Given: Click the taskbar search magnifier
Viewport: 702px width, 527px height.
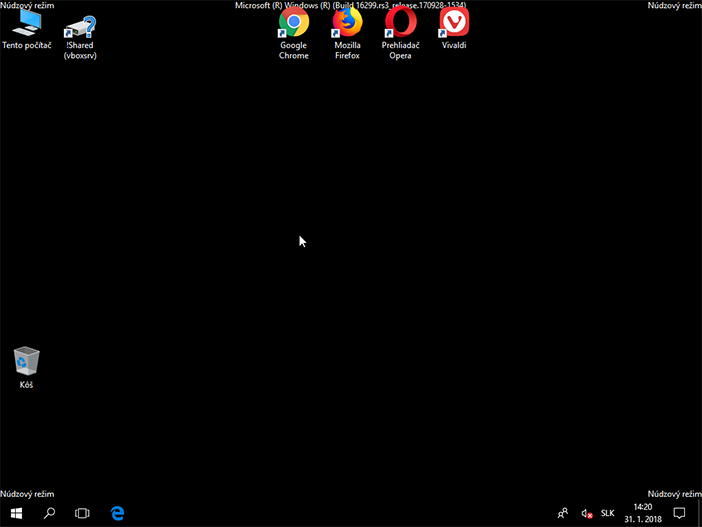Looking at the screenshot, I should (x=49, y=513).
